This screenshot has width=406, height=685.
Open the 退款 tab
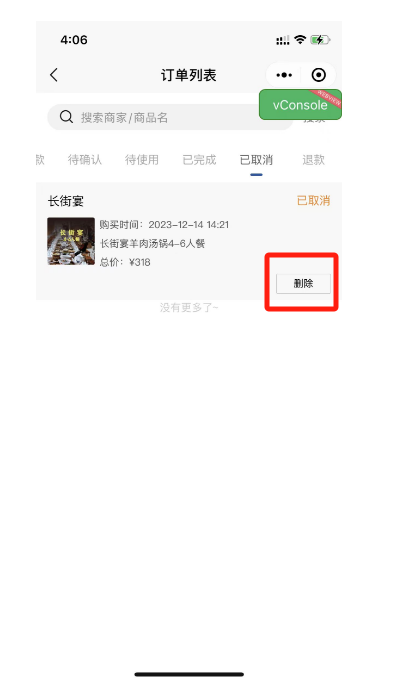click(313, 160)
